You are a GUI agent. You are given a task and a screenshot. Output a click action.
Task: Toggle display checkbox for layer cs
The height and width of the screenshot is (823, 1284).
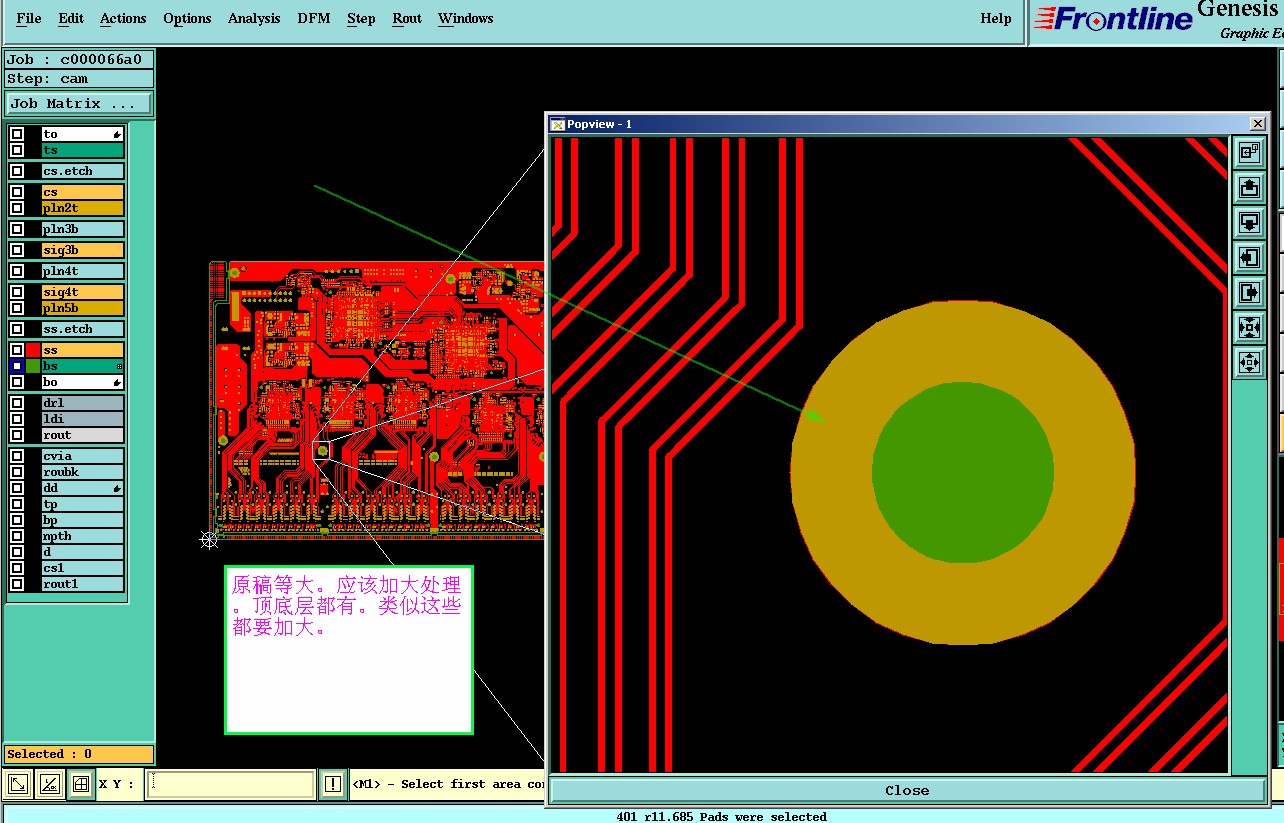click(17, 192)
